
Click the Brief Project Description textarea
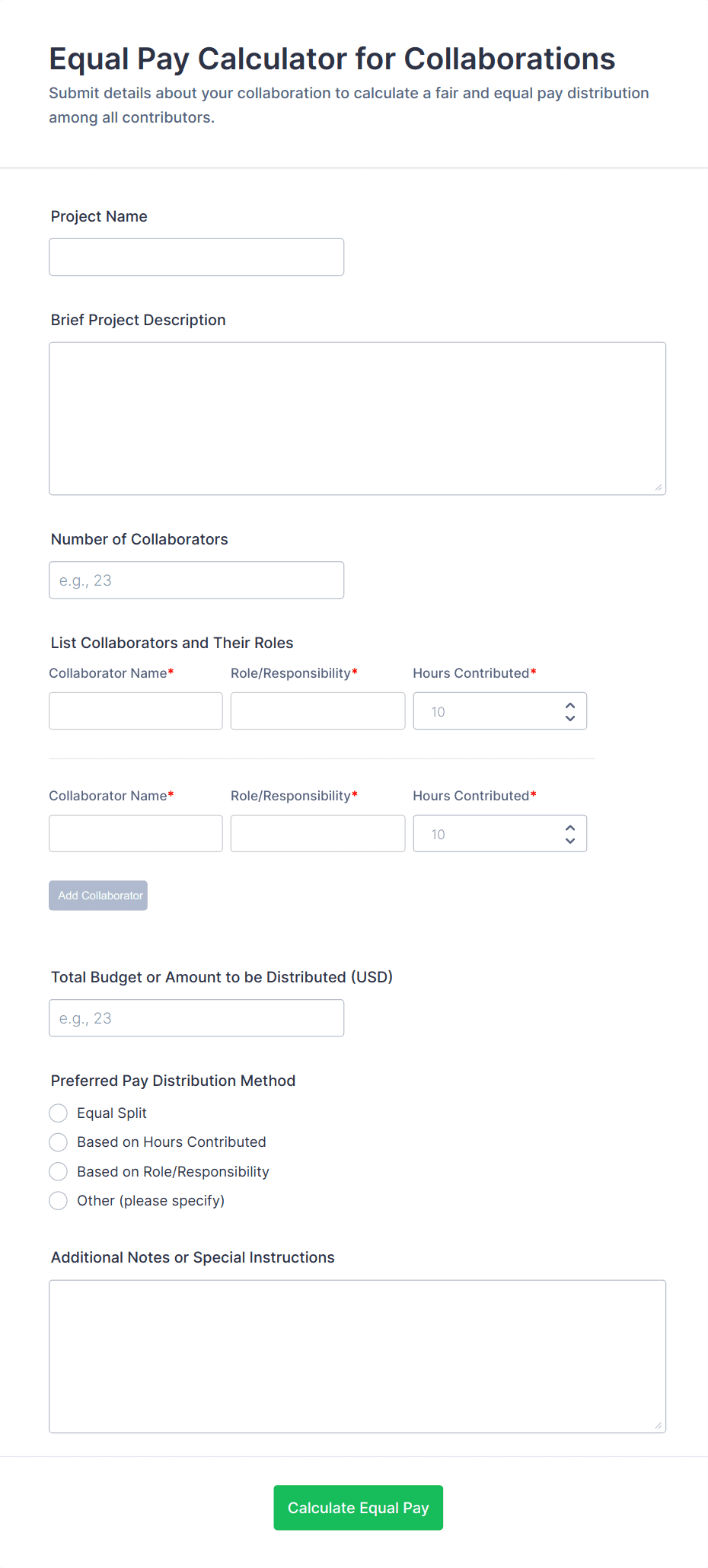click(357, 419)
